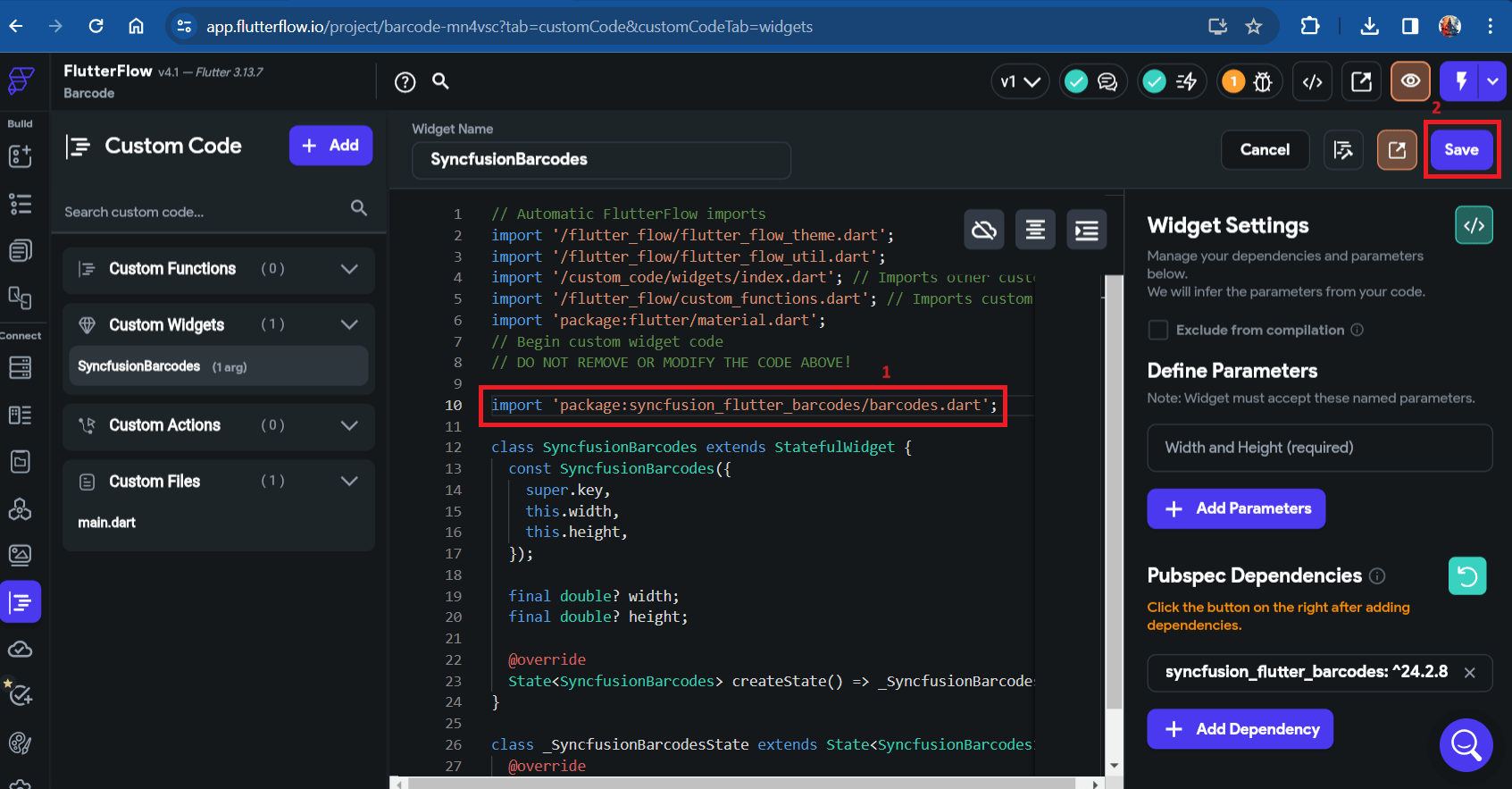Toggle the cloud-off icon above editor
Viewport: 1512px width, 789px height.
[984, 231]
